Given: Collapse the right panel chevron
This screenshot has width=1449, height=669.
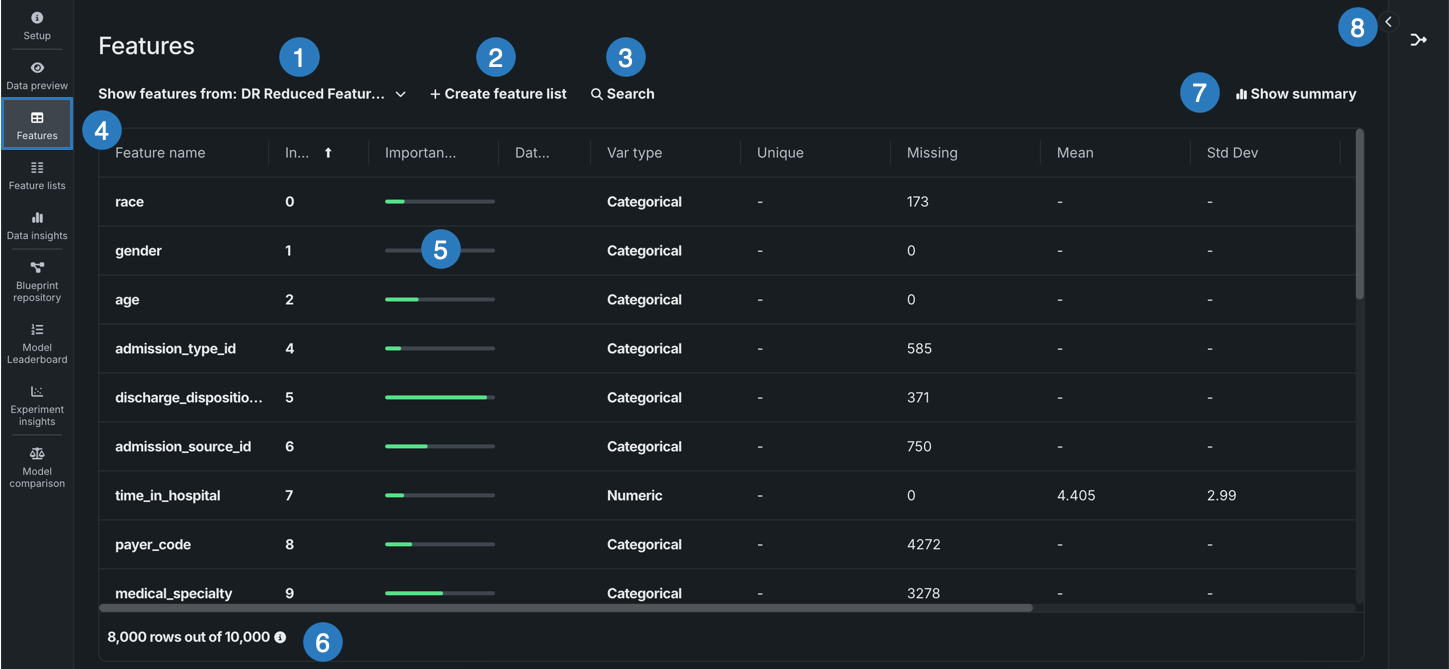Looking at the screenshot, I should [1389, 21].
